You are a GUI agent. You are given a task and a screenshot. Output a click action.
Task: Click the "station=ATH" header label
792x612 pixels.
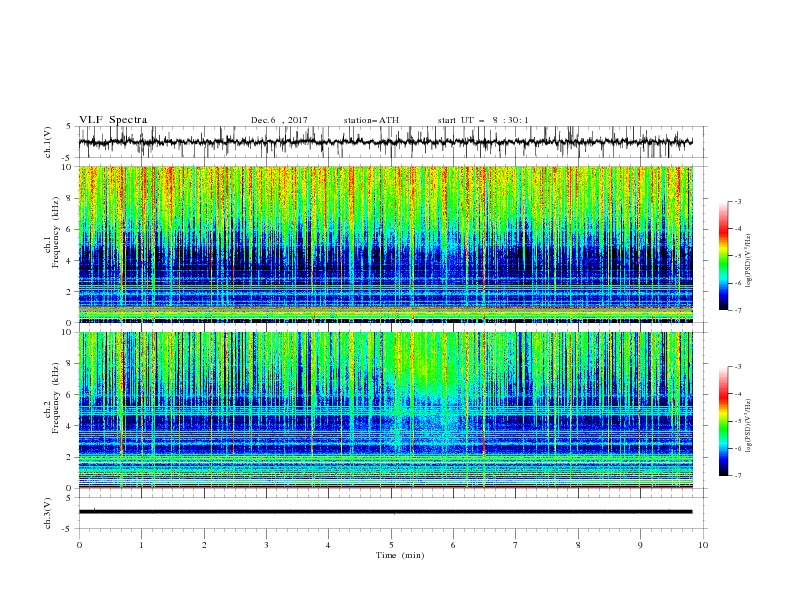click(x=371, y=120)
